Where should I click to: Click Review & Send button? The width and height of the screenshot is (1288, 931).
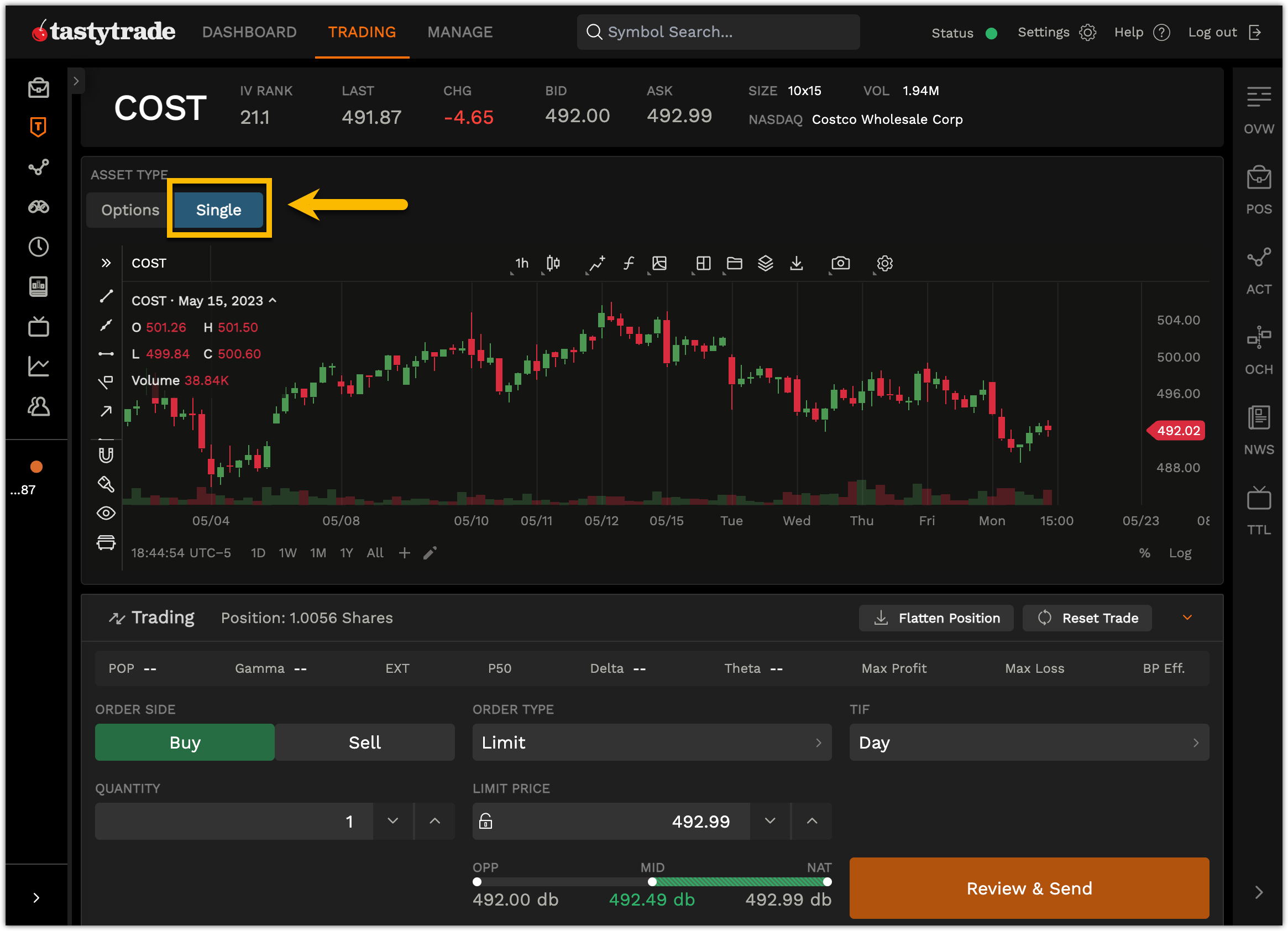(x=1029, y=888)
